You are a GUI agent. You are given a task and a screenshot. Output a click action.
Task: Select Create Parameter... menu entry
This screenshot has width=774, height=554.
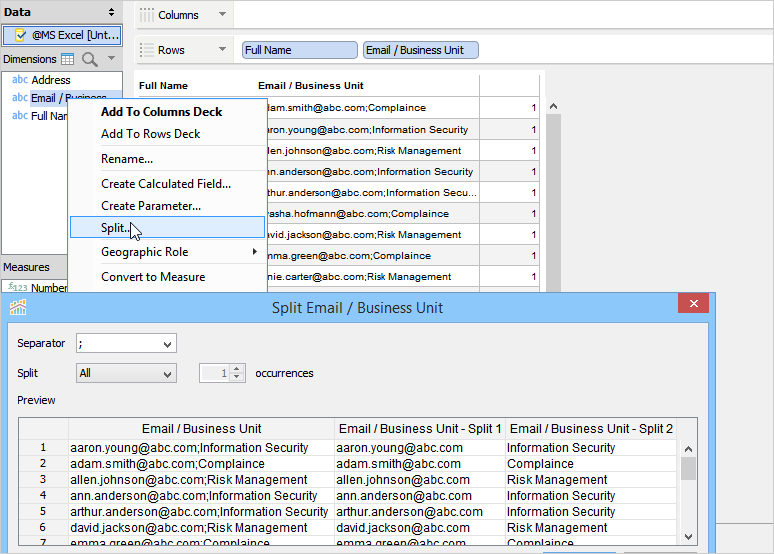151,206
